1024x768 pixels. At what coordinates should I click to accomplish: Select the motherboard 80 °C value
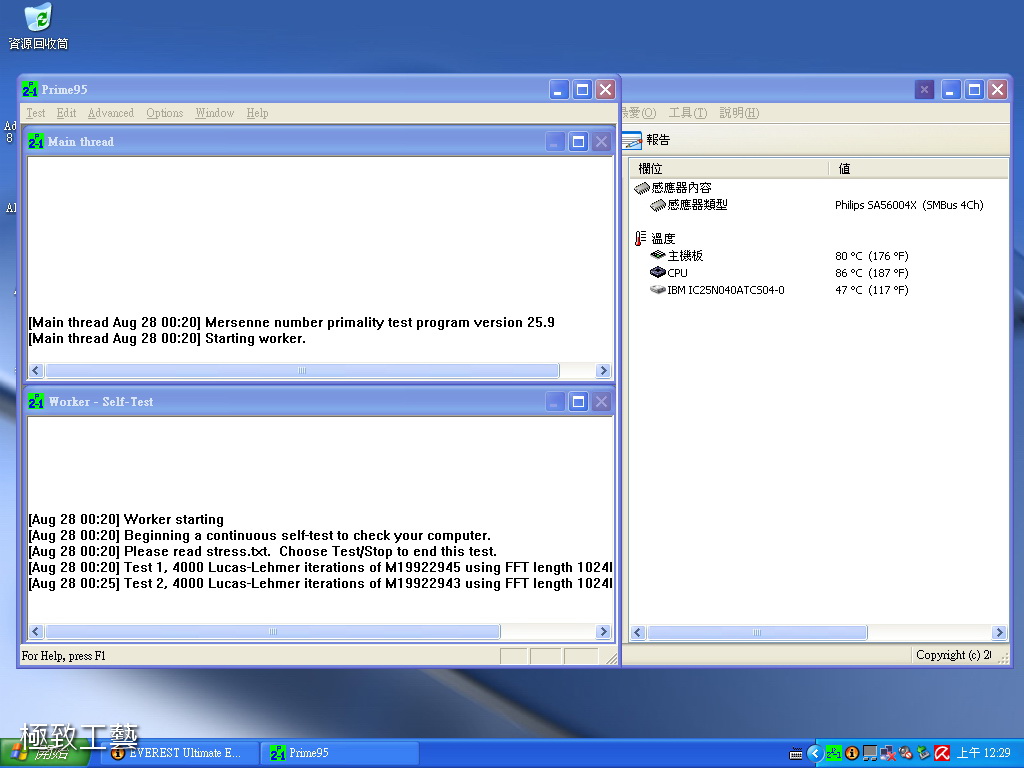coord(872,256)
